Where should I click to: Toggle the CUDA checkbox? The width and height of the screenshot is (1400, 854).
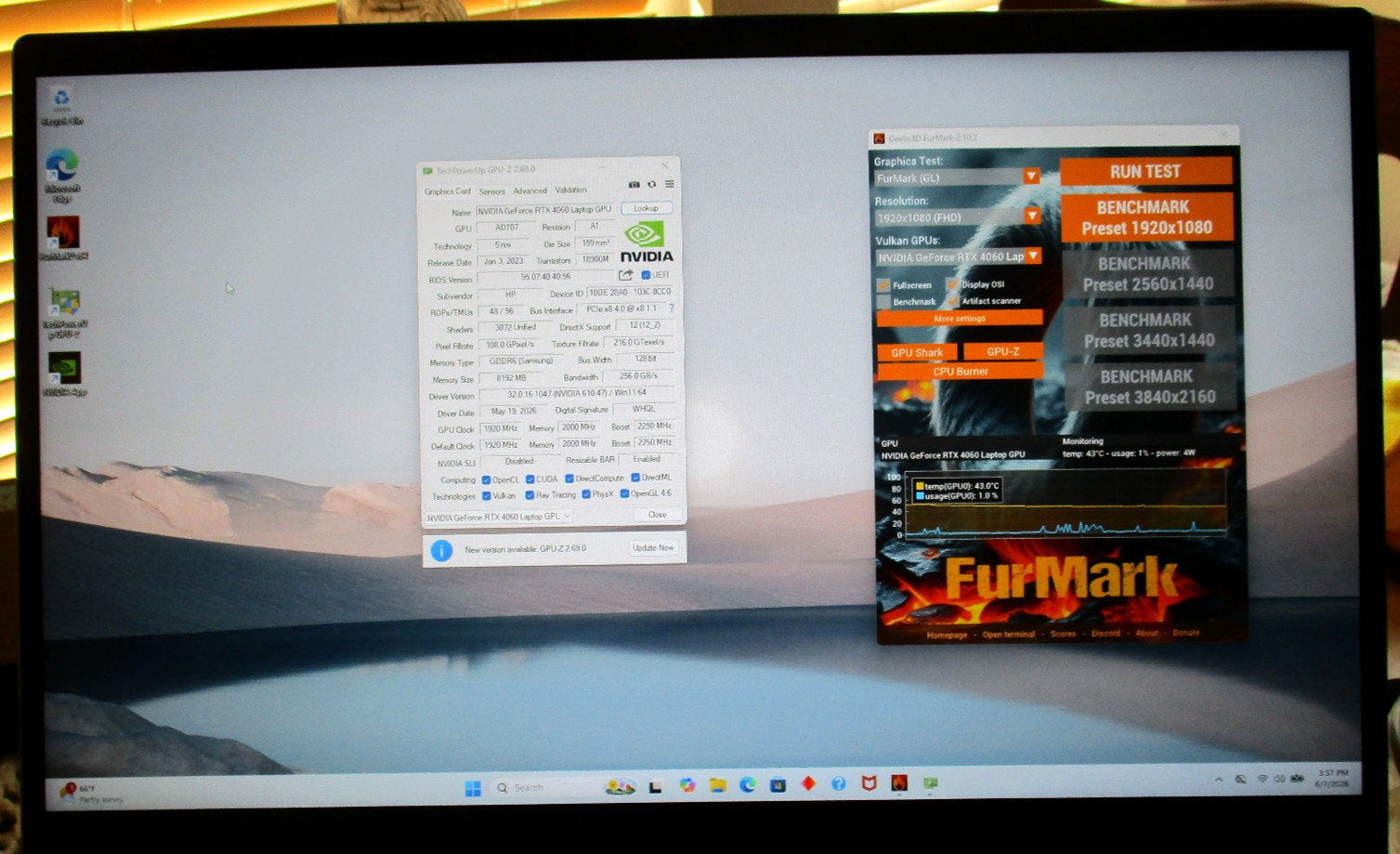pos(530,480)
